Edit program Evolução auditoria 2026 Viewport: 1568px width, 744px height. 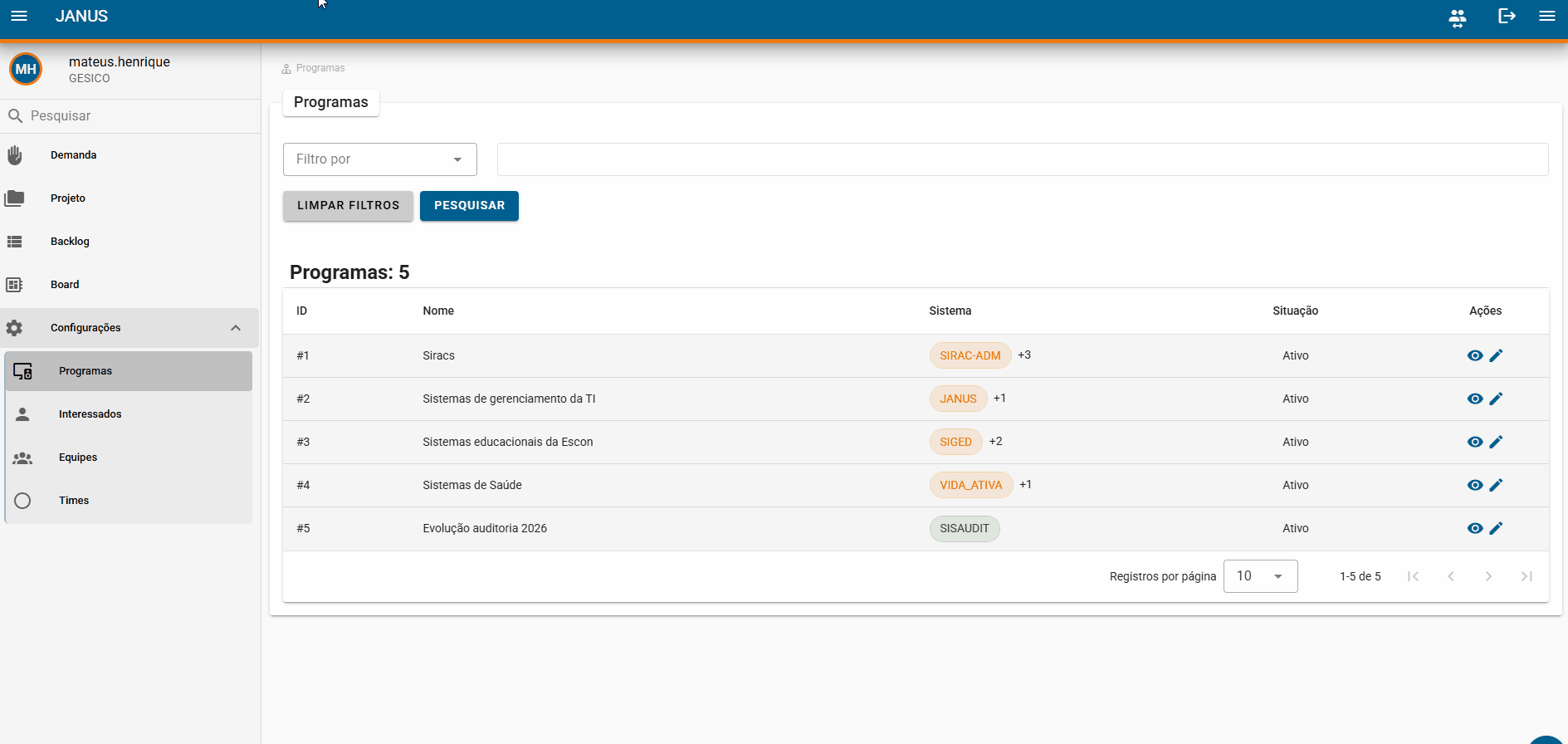point(1496,528)
